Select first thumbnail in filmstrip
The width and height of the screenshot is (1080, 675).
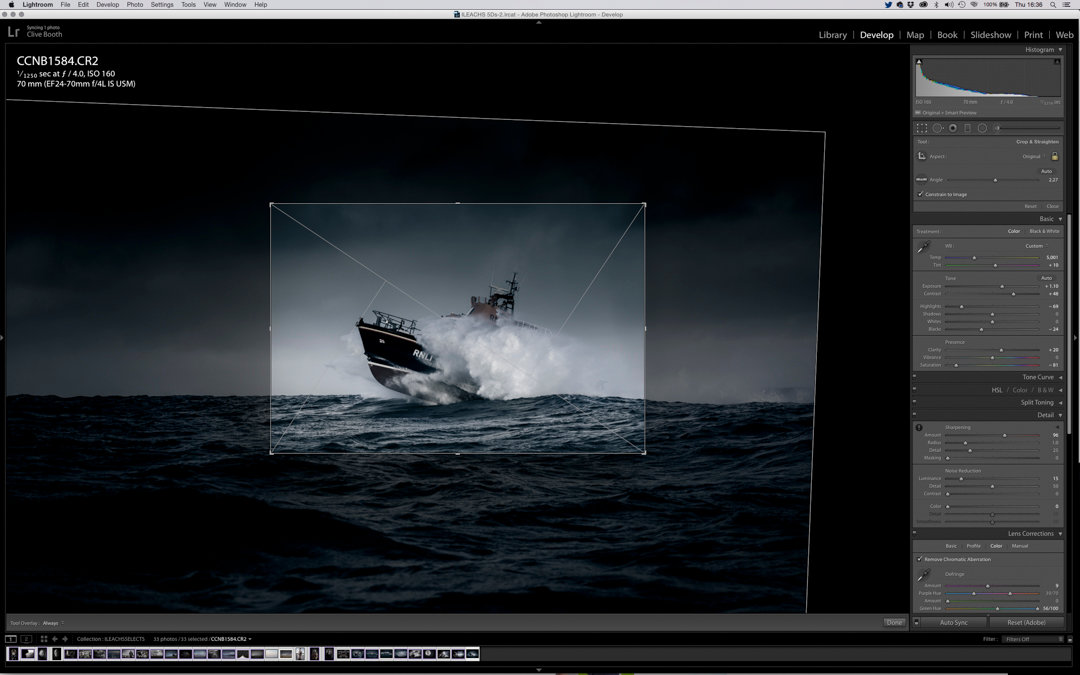click(x=12, y=654)
